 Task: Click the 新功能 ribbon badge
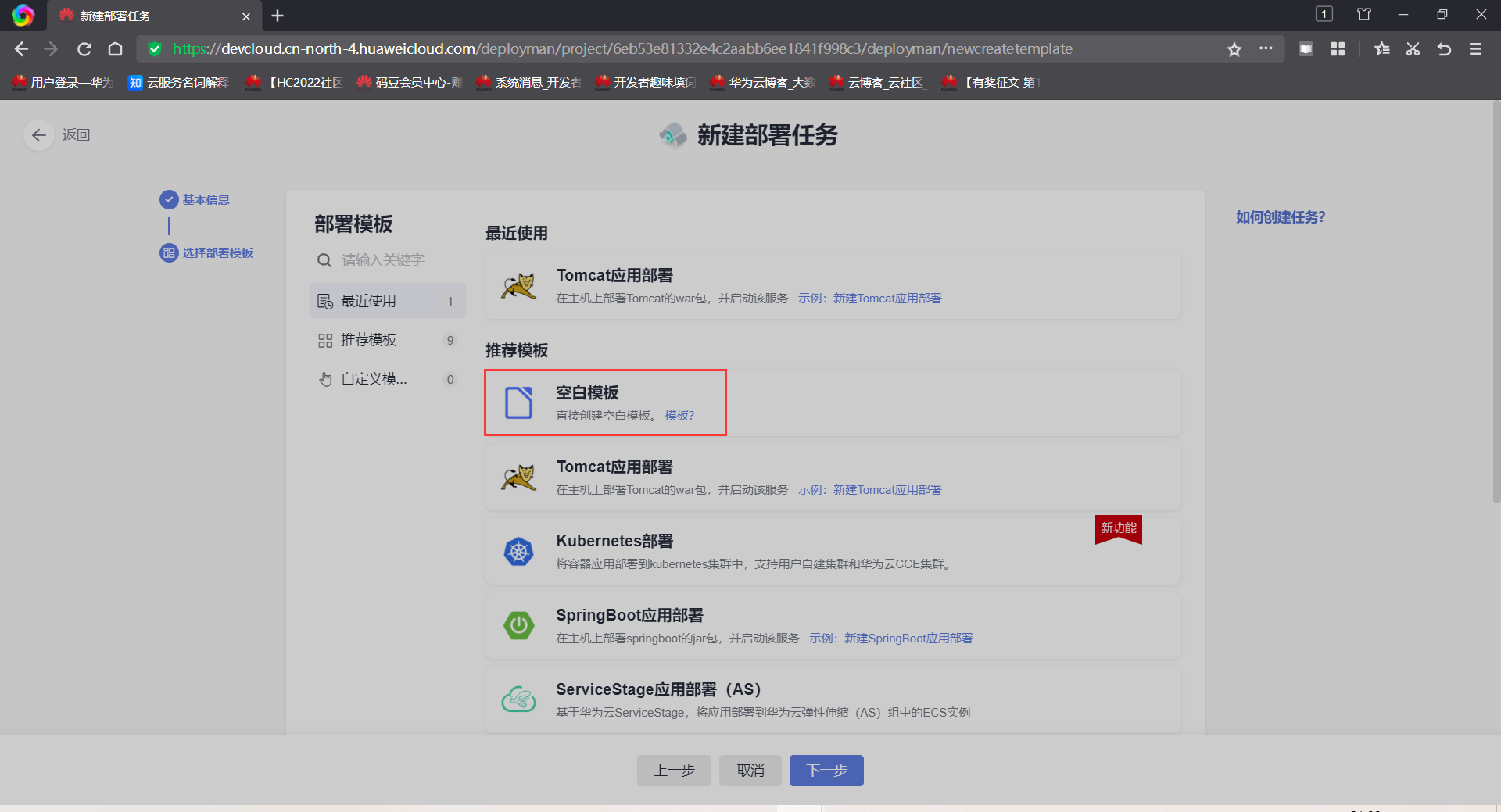coord(1119,529)
